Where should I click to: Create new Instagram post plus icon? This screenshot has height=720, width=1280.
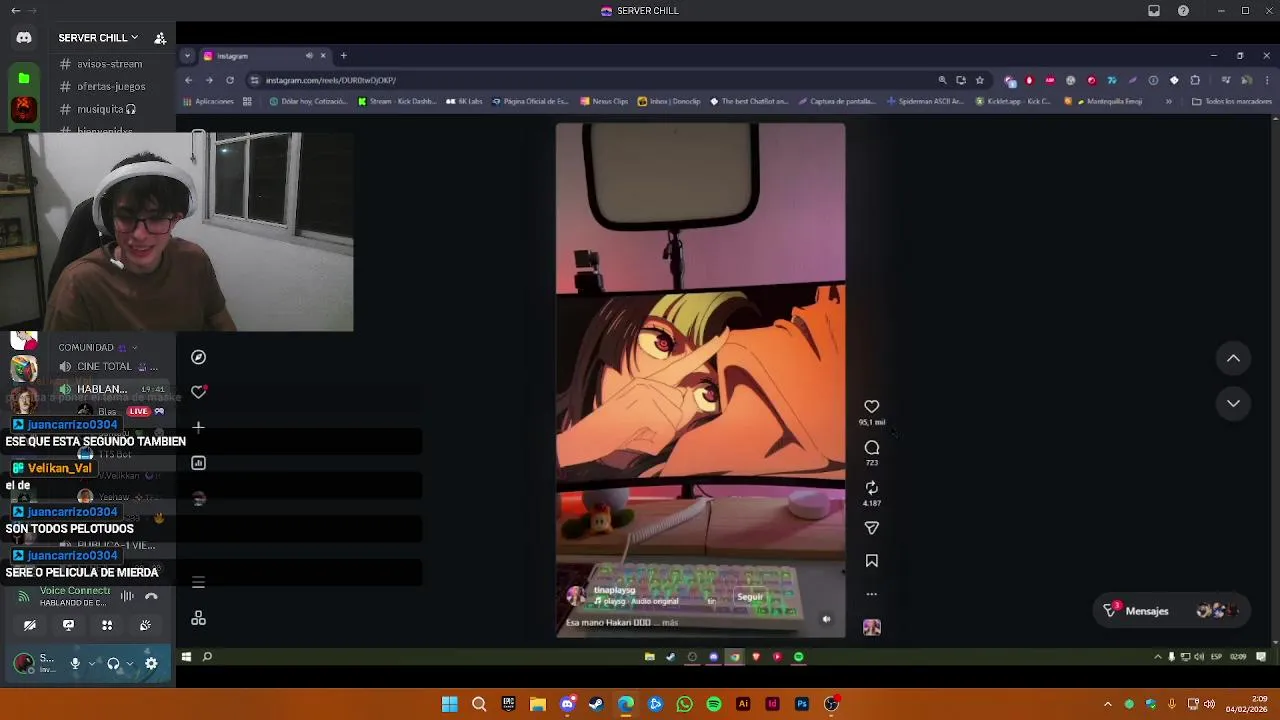pos(198,427)
